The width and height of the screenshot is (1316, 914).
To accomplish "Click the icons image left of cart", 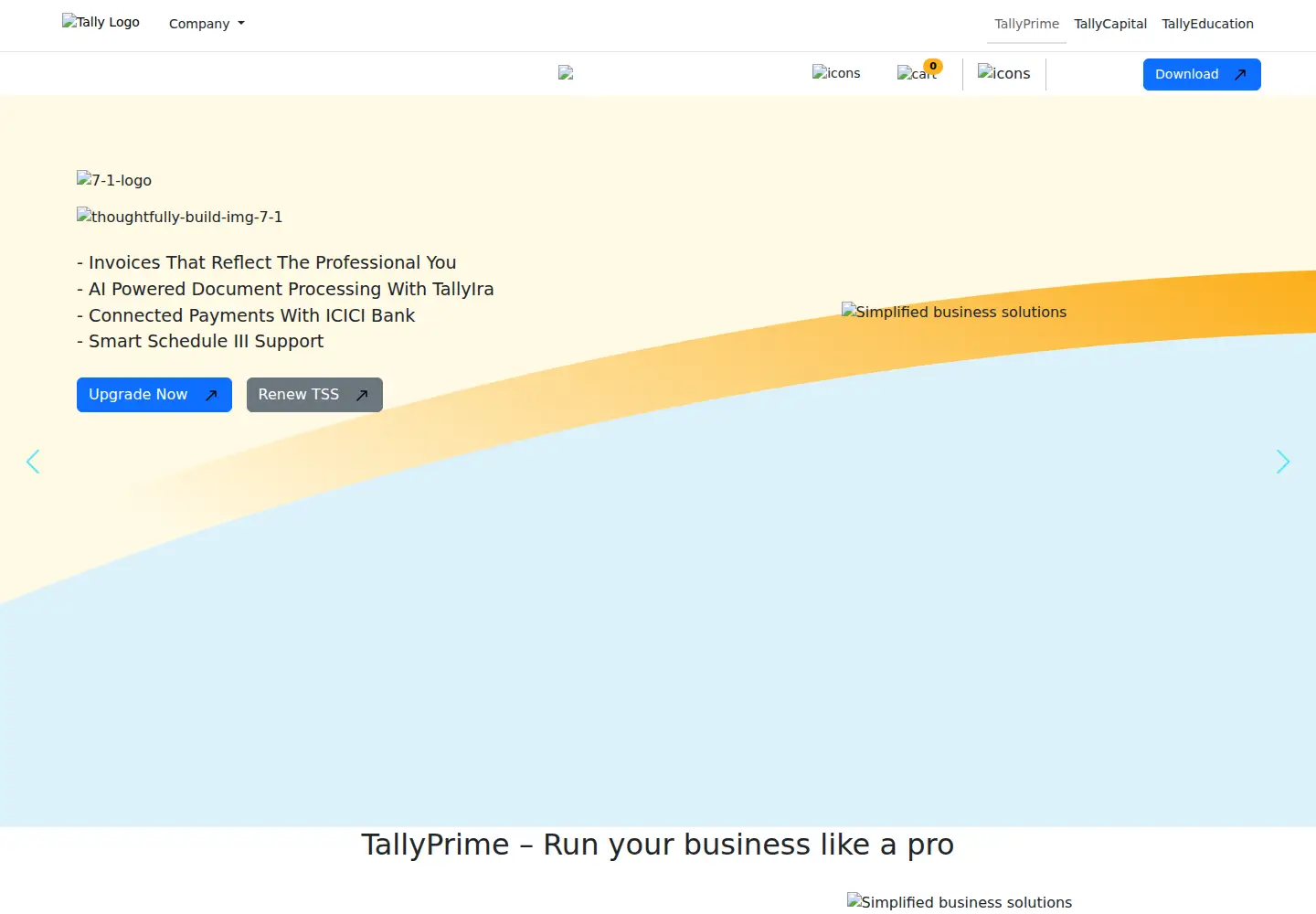I will point(836,73).
